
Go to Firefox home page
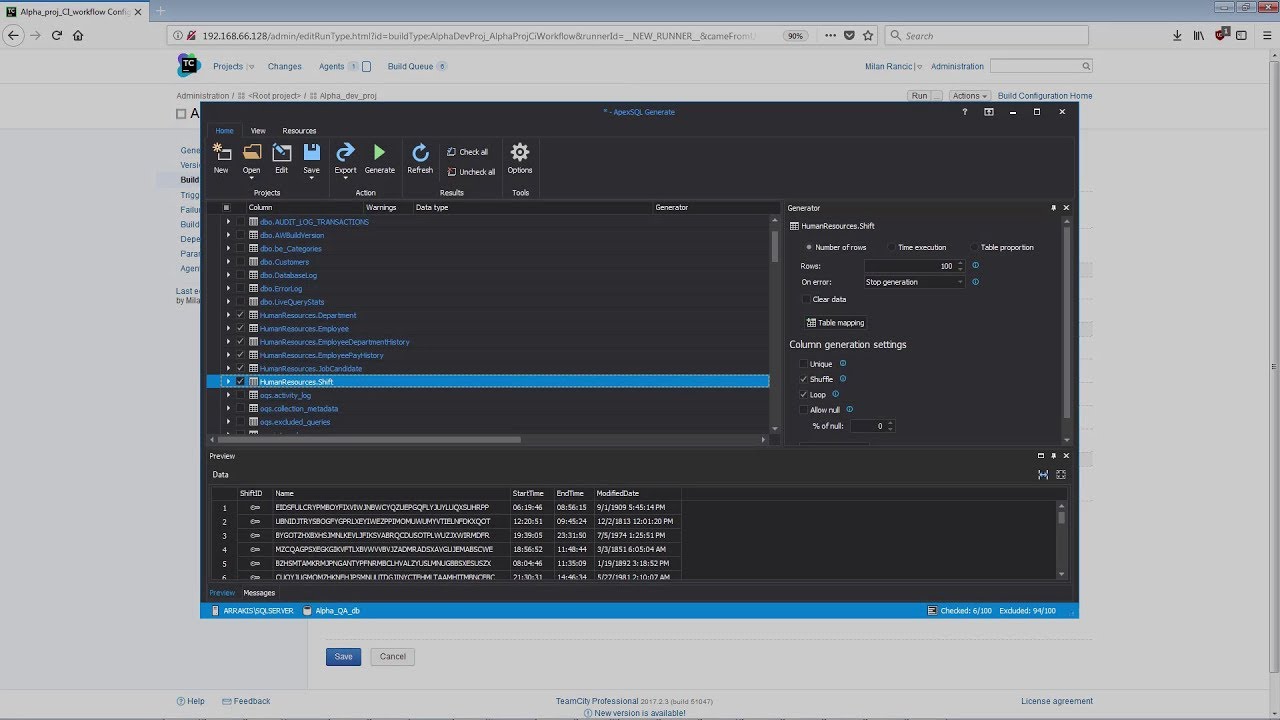78,35
